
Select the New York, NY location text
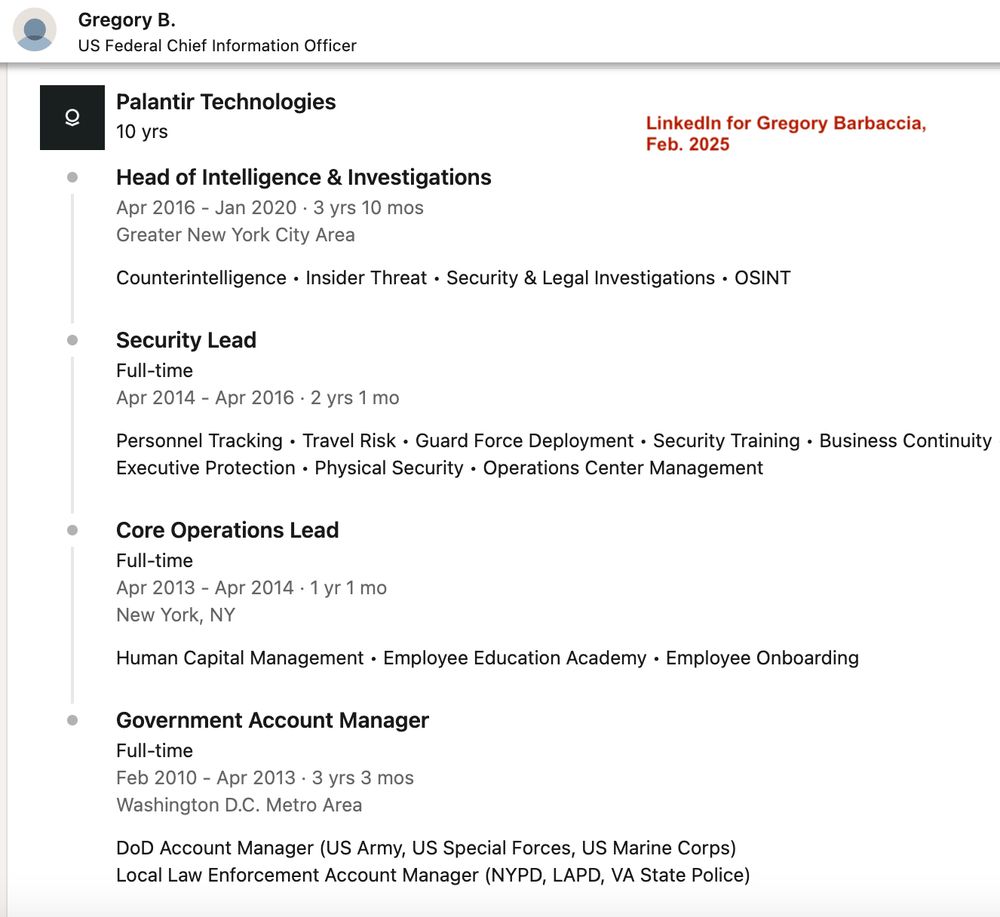tap(175, 615)
